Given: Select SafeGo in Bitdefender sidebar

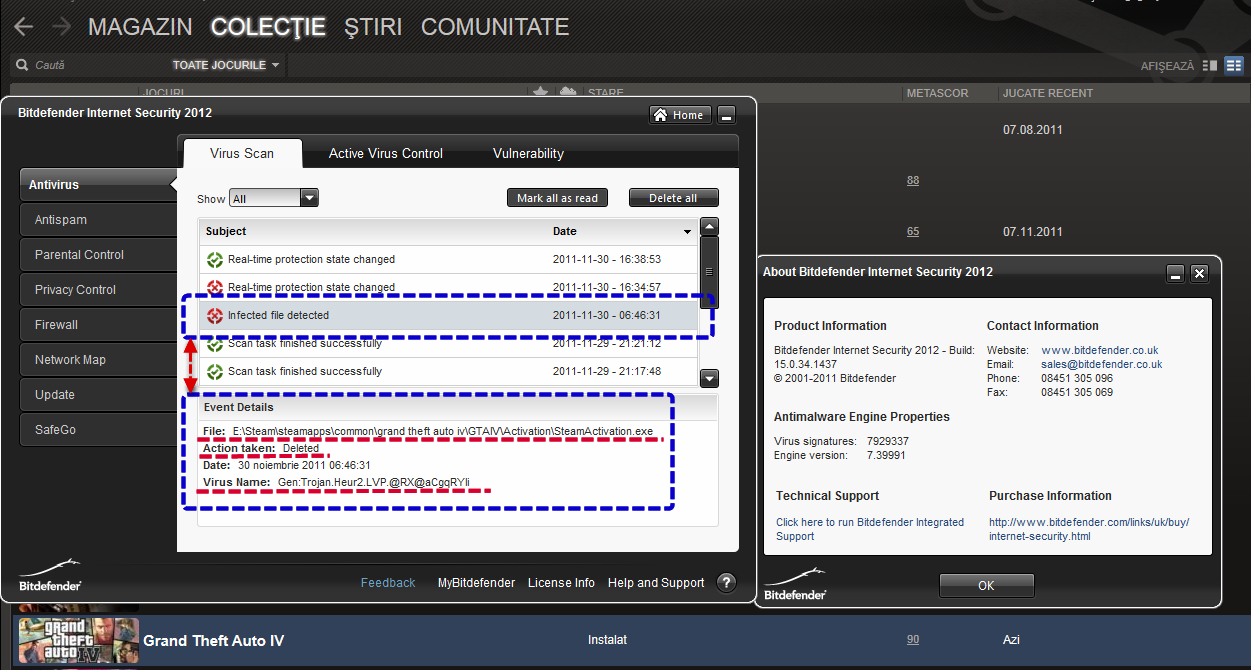Looking at the screenshot, I should pyautogui.click(x=98, y=430).
